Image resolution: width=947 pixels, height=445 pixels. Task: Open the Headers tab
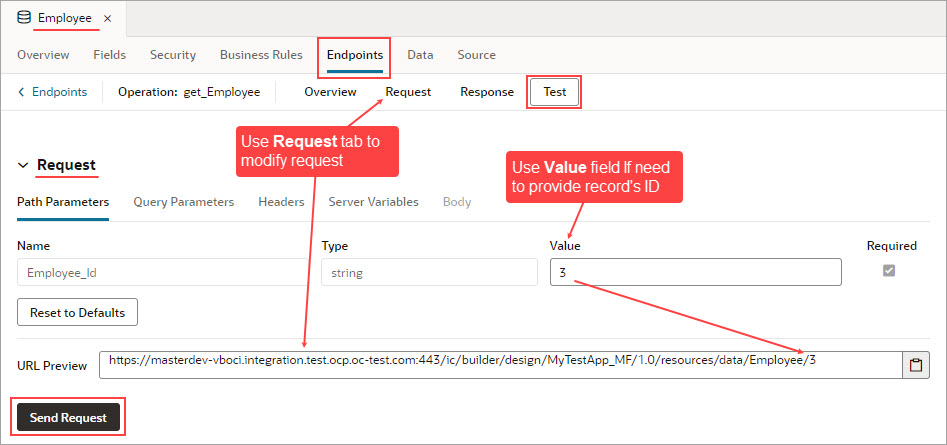281,202
